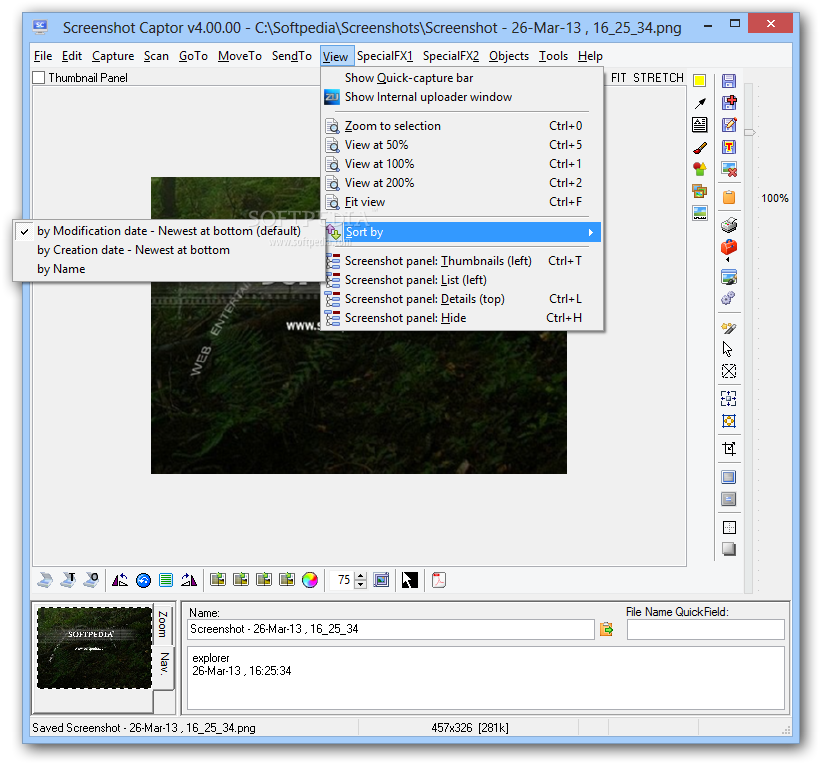820x764 pixels.
Task: Decrease the 75 spinner value
Action: coord(361,584)
